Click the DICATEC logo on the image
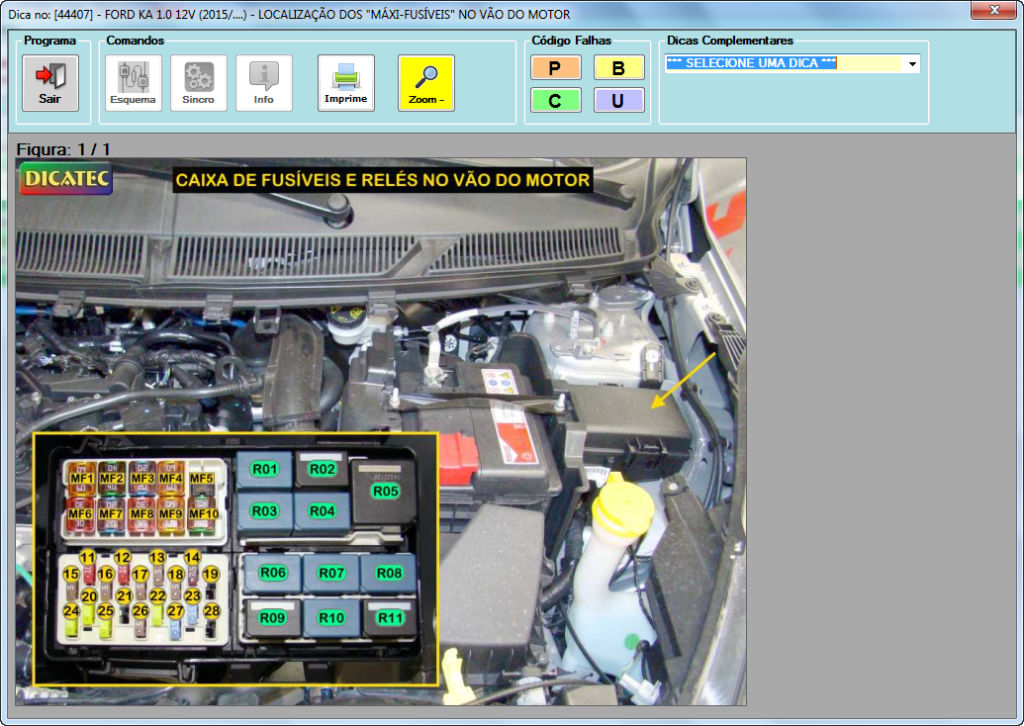Screen dimensions: 1024x726 pos(66,179)
